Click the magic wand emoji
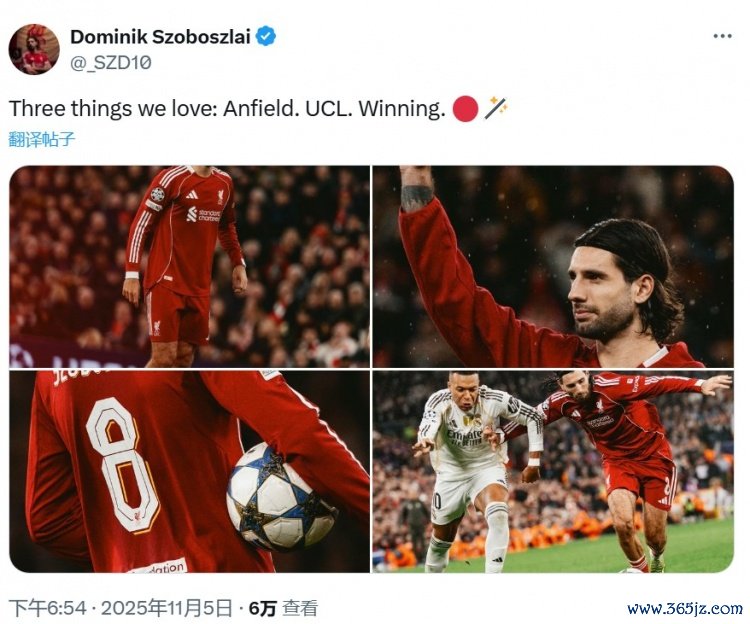The image size is (750, 624). (496, 108)
